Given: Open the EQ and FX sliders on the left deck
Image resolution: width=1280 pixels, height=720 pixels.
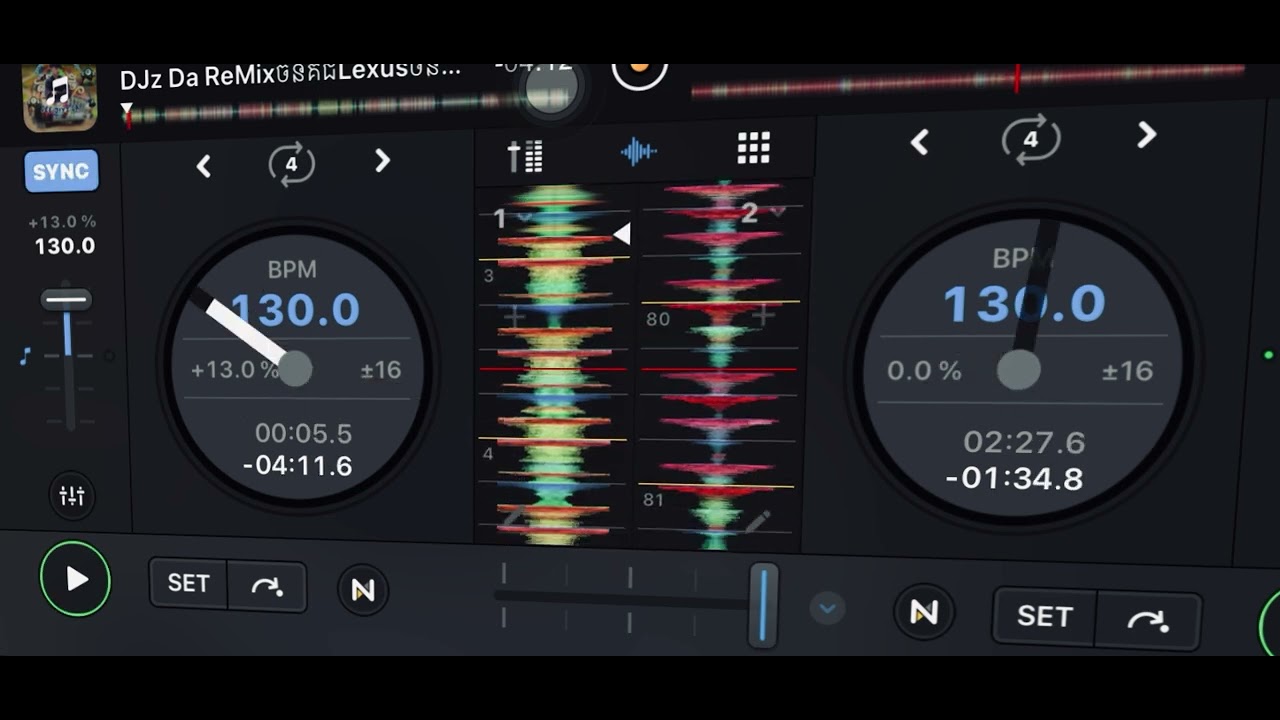Looking at the screenshot, I should tap(72, 495).
